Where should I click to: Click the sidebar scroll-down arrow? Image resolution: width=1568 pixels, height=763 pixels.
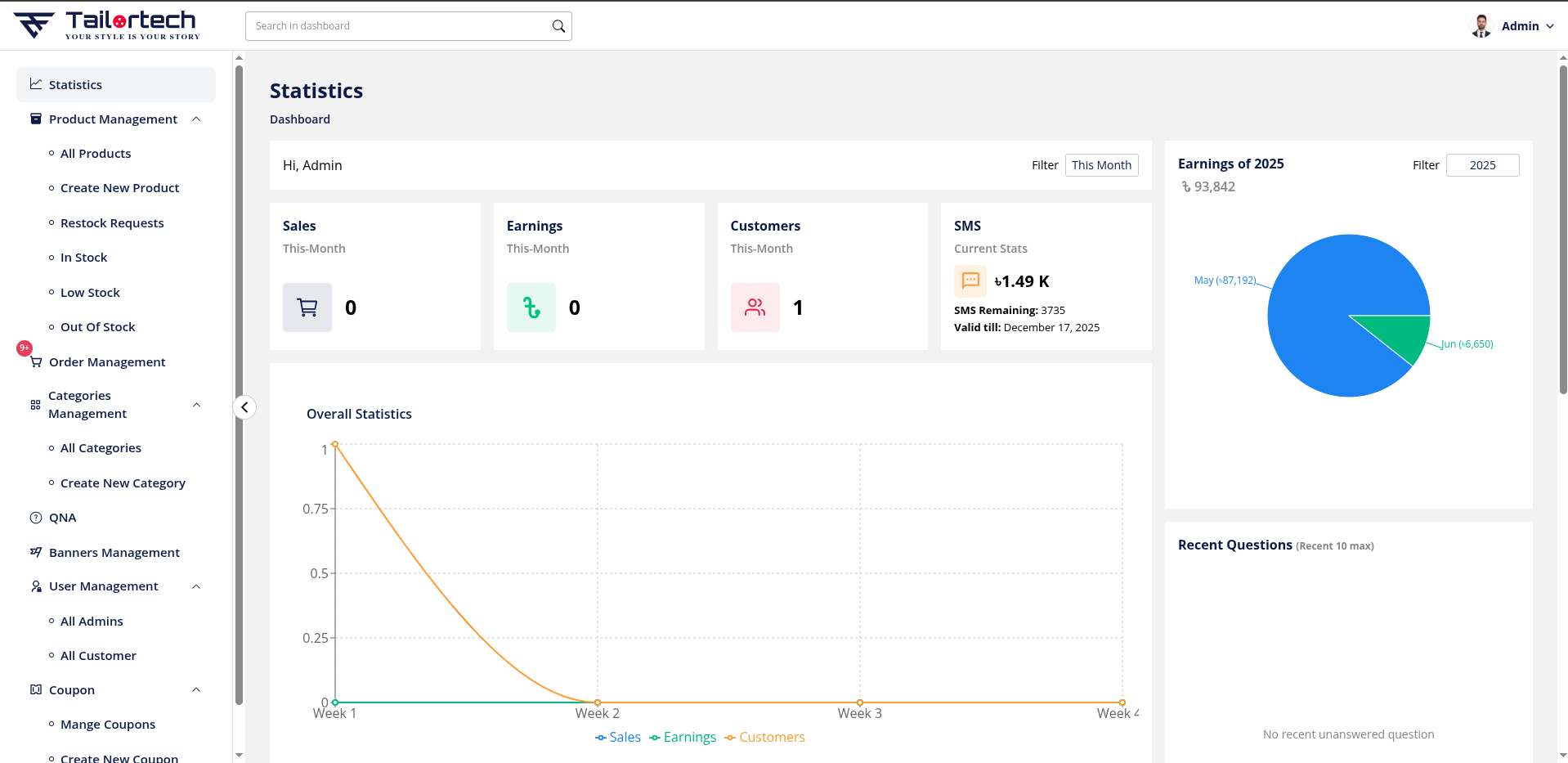239,756
